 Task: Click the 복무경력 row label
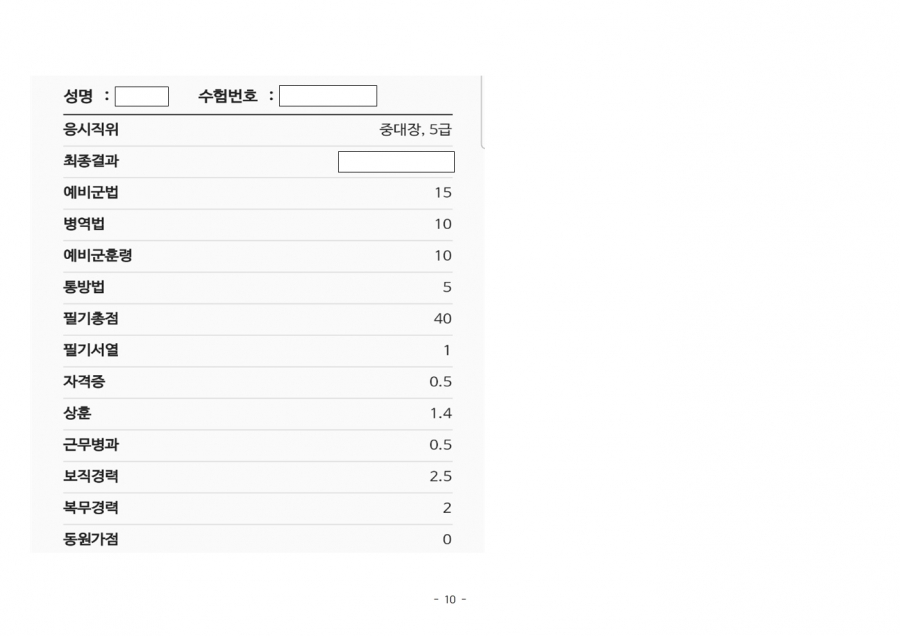point(91,508)
